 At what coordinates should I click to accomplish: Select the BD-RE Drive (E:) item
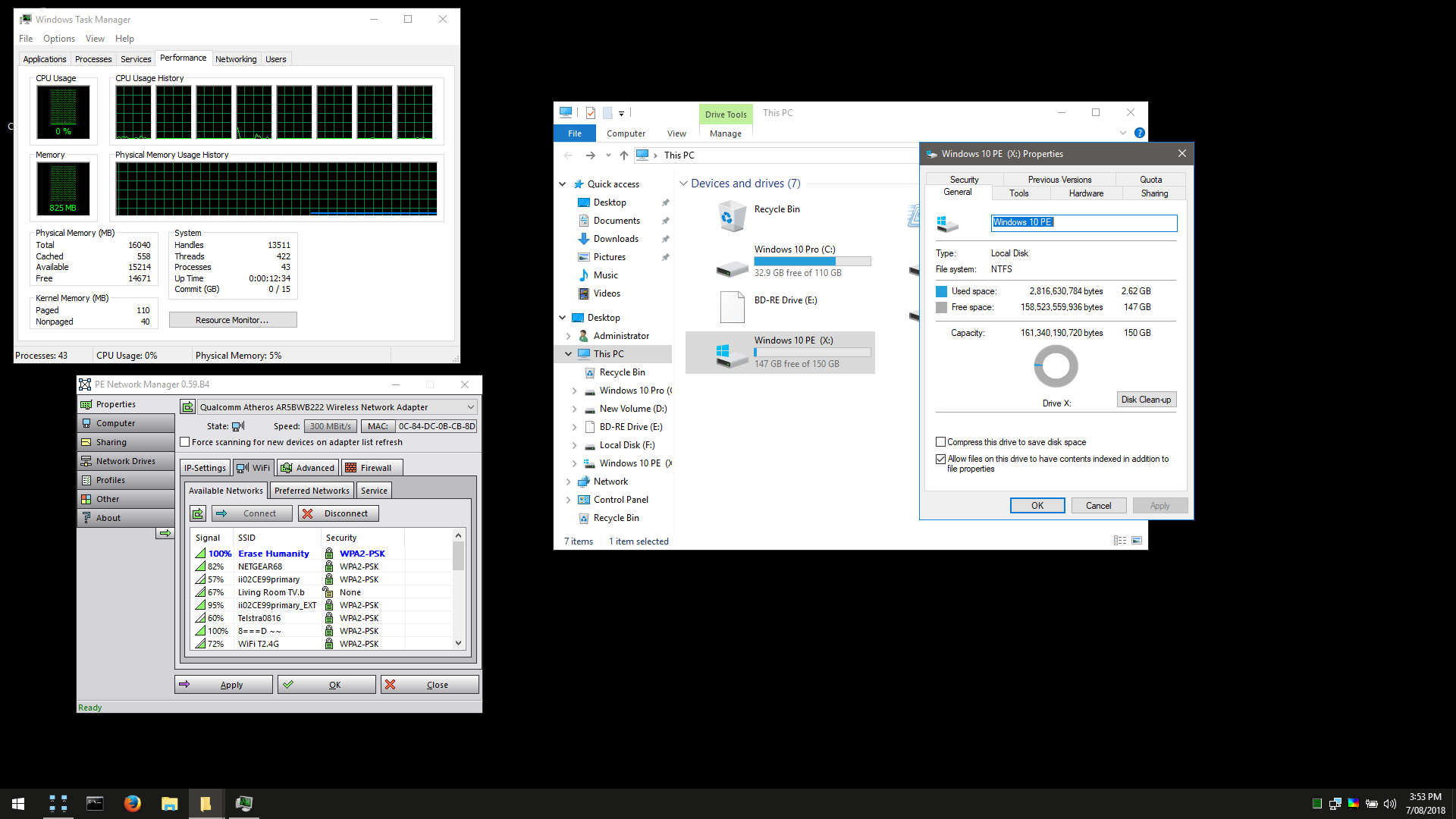(x=780, y=307)
